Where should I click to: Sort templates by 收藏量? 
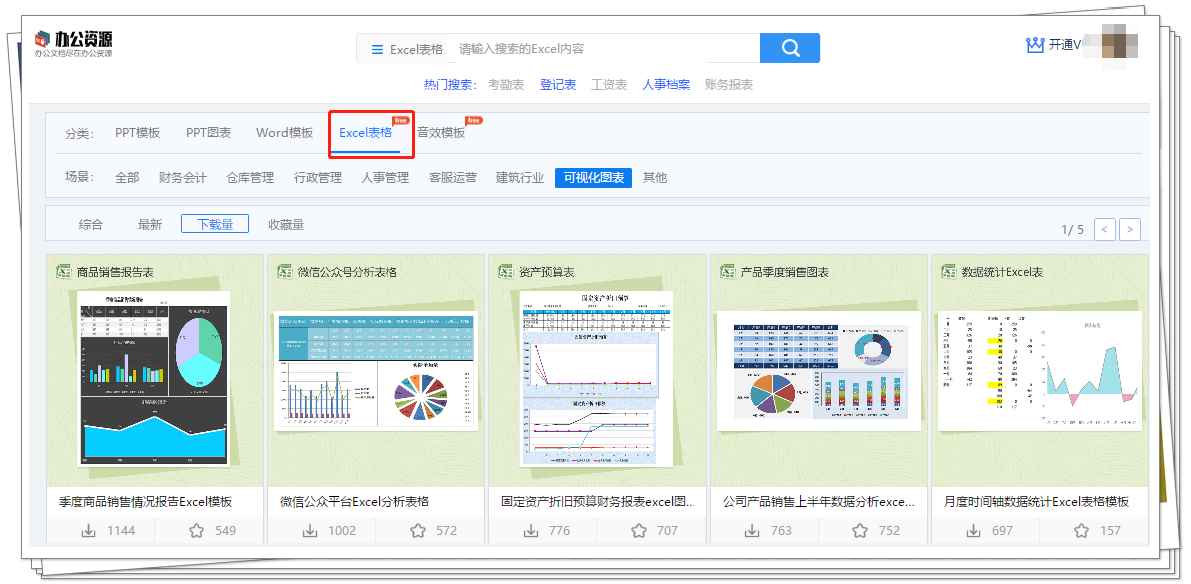point(284,224)
